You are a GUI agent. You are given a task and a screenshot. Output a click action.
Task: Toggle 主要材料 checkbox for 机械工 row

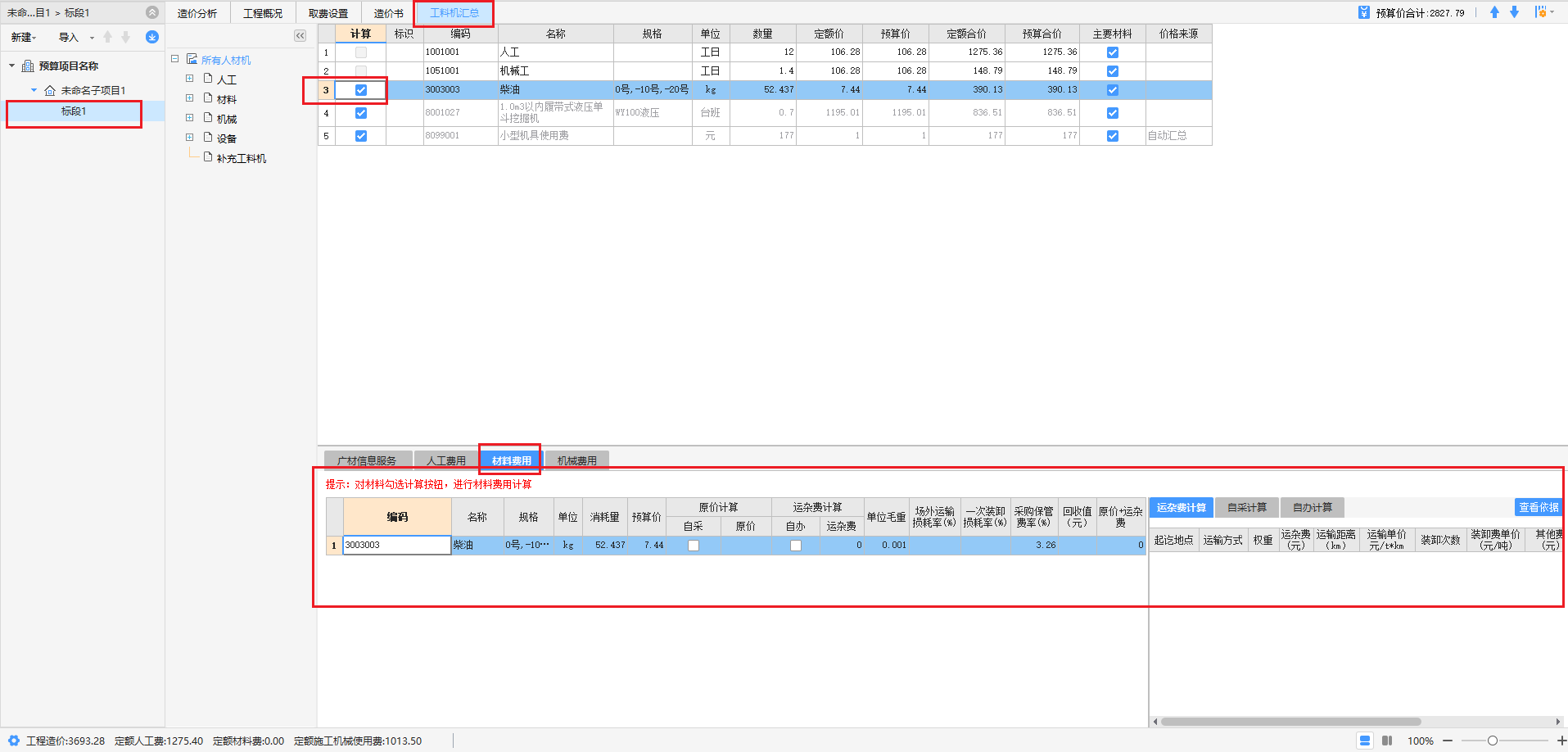(x=1113, y=71)
